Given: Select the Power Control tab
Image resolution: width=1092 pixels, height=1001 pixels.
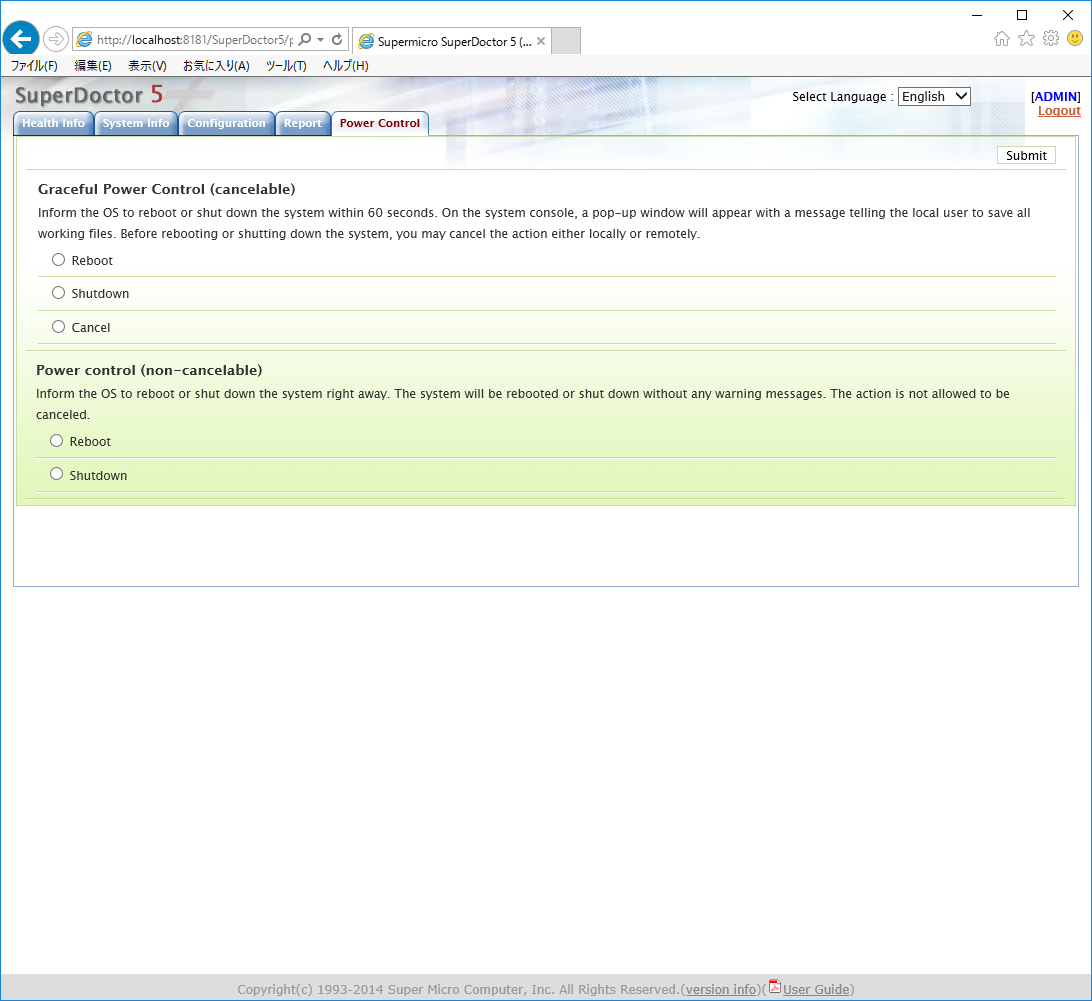Looking at the screenshot, I should (x=380, y=123).
